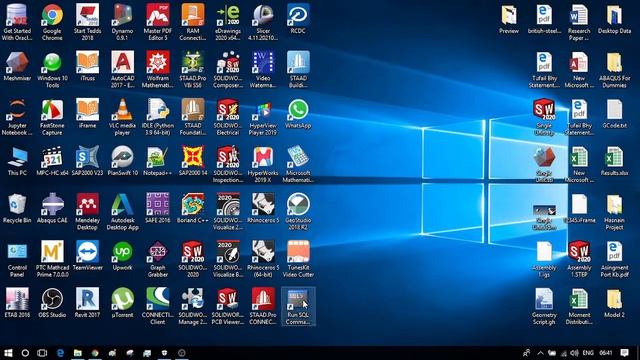
Task: Open Google Chrome desktop shortcut
Action: 52,22
